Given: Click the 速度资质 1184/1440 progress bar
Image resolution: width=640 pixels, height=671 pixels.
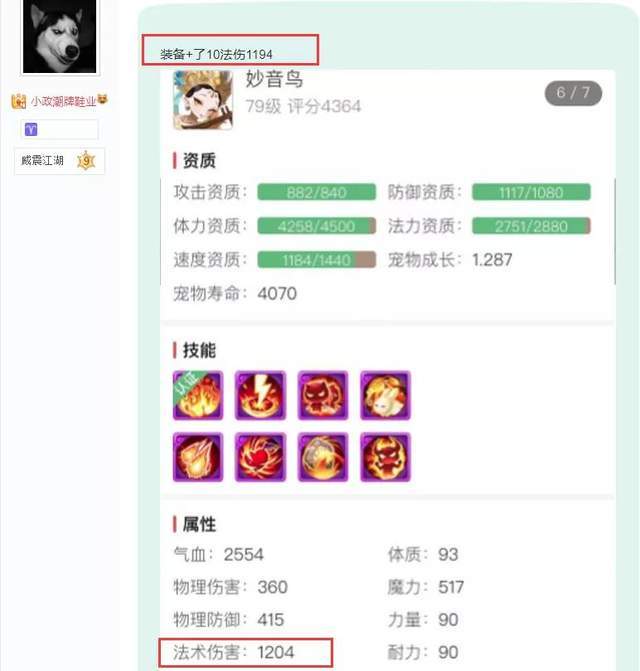Looking at the screenshot, I should 317,260.
